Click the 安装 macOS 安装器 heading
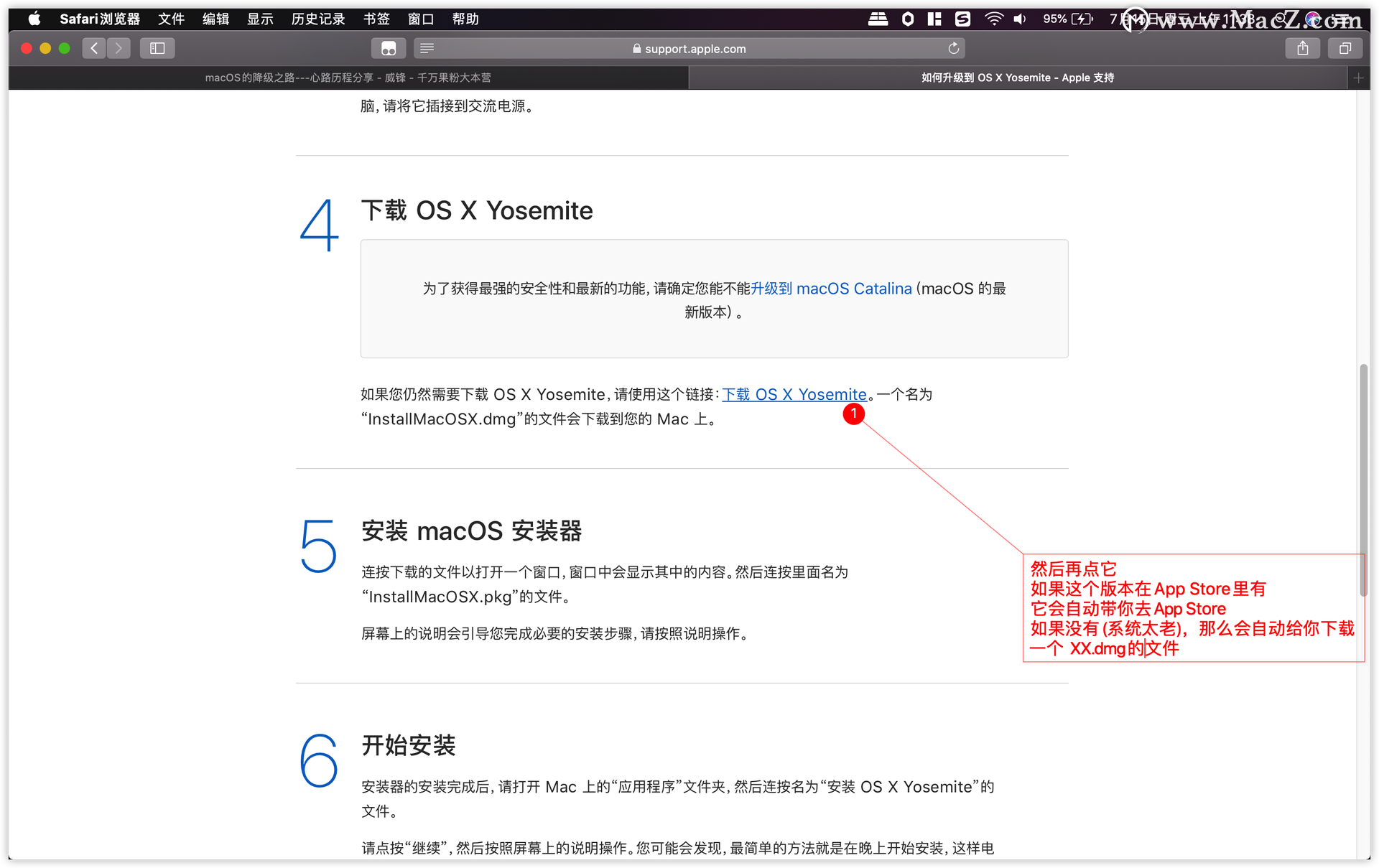 pos(472,531)
